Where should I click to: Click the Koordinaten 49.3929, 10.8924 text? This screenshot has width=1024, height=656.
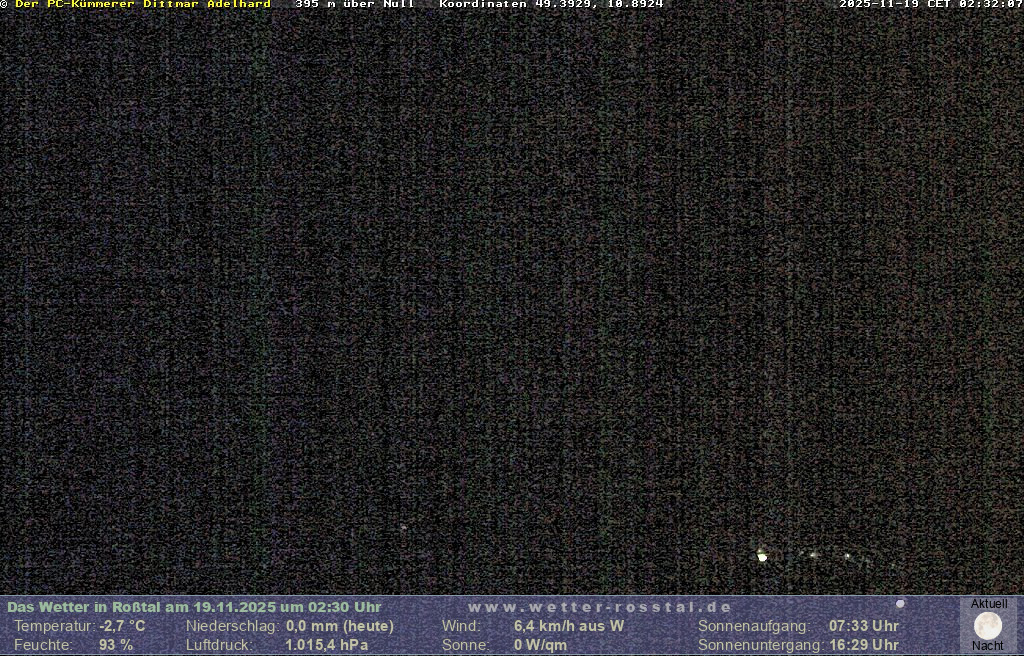(x=551, y=5)
